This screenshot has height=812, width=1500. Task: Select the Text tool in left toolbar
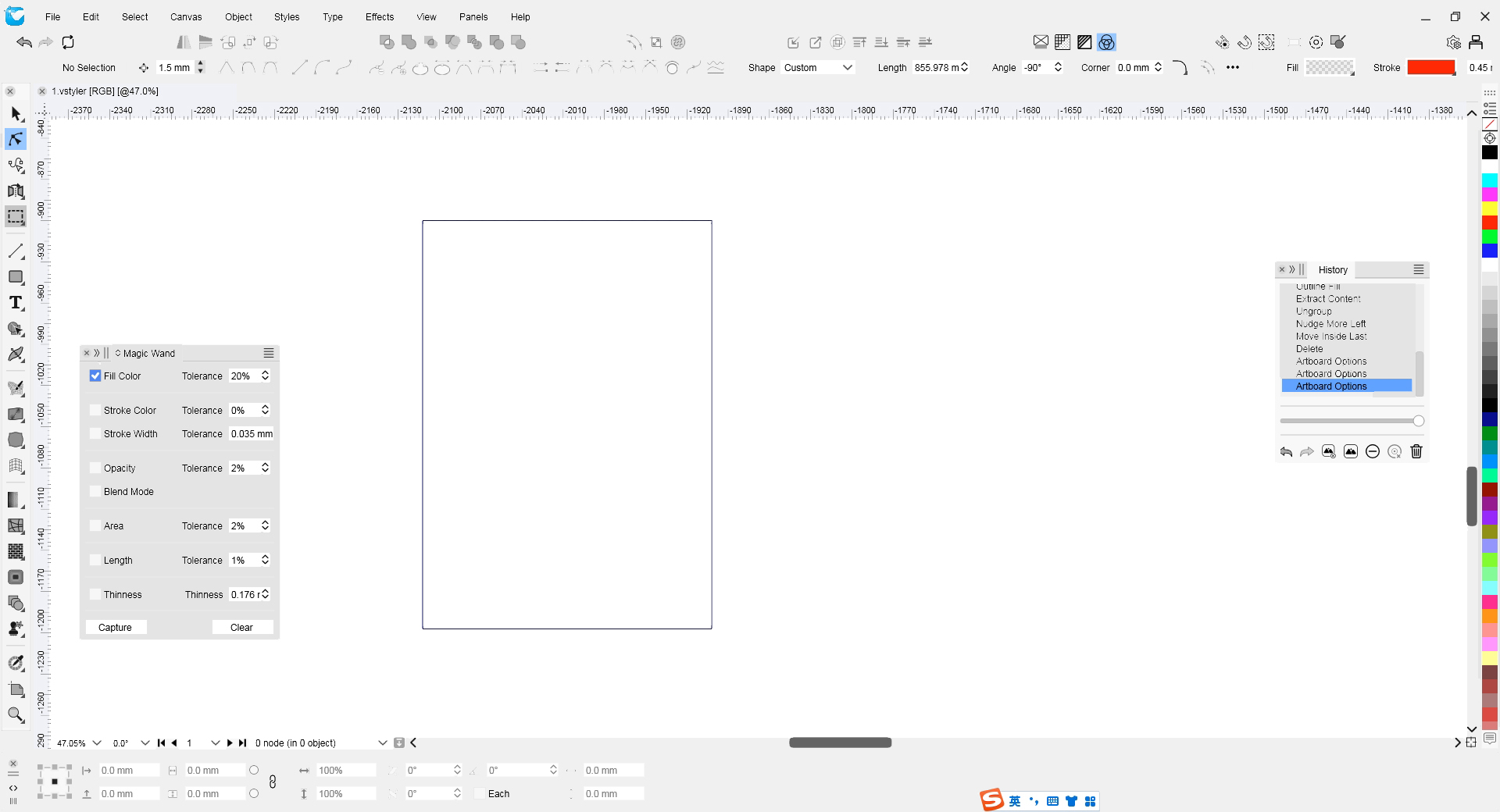[16, 303]
